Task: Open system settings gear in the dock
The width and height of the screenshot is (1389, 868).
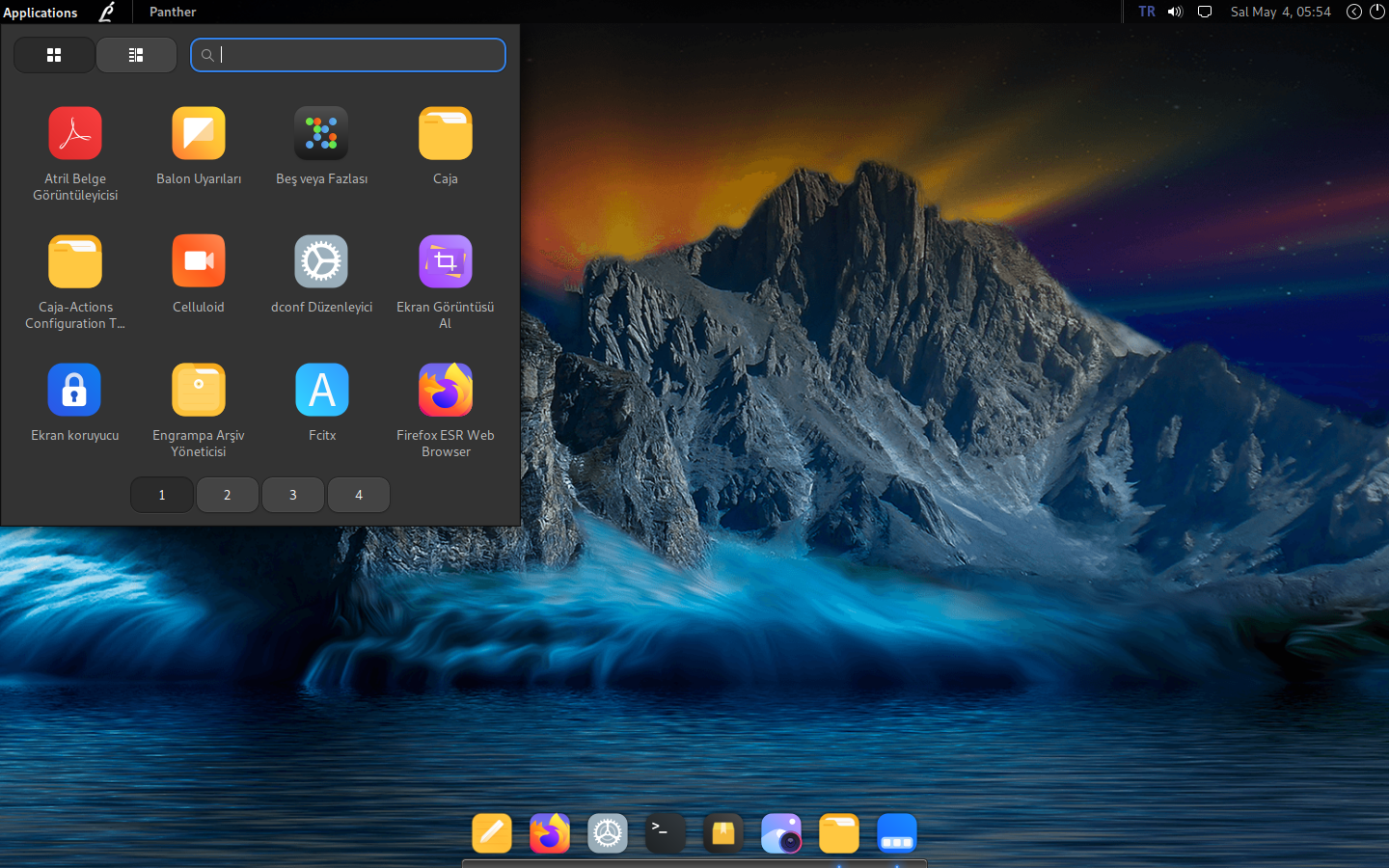Action: point(608,833)
